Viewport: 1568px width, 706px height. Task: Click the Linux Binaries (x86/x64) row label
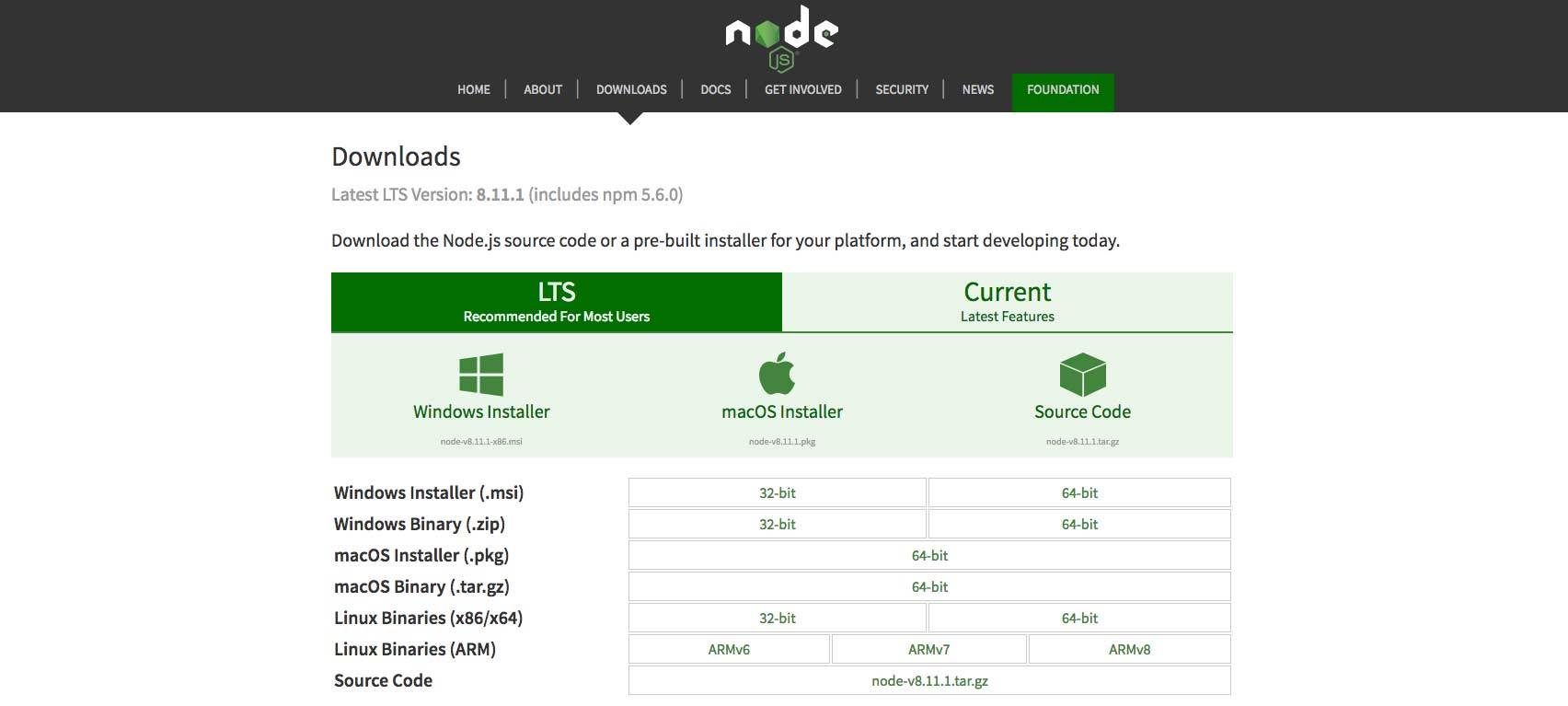tap(428, 618)
